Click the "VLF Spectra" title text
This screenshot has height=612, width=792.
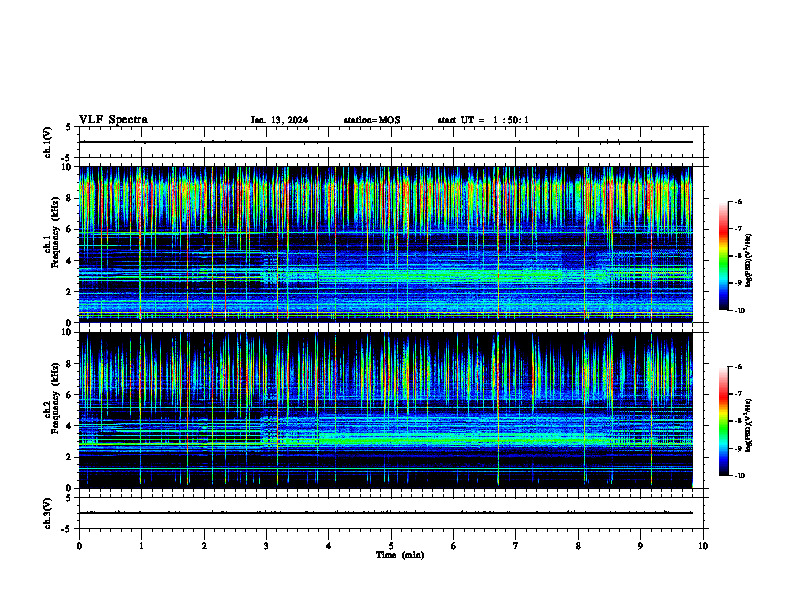pos(113,120)
